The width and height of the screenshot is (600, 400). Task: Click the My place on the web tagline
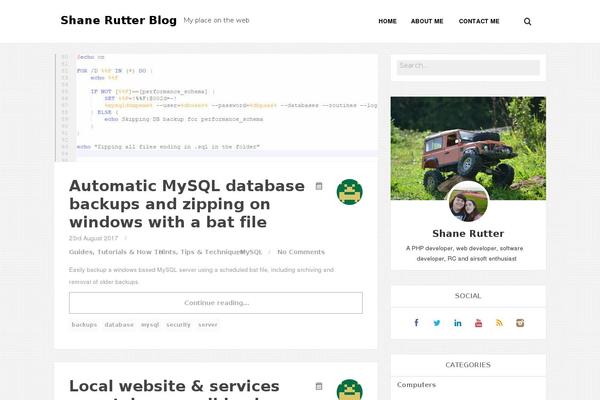[216, 20]
